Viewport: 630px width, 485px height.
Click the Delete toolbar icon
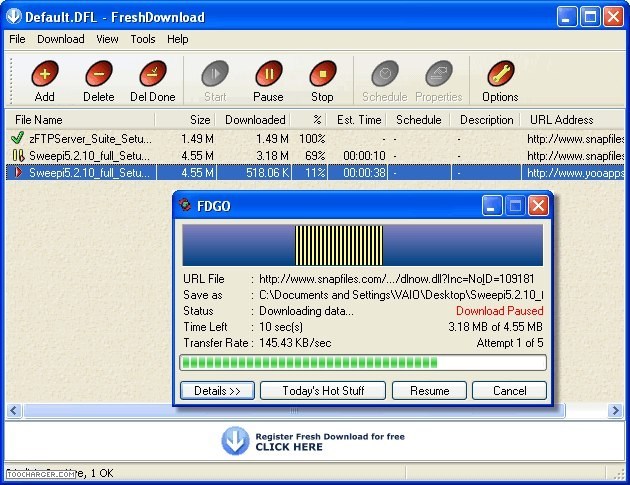[x=99, y=74]
